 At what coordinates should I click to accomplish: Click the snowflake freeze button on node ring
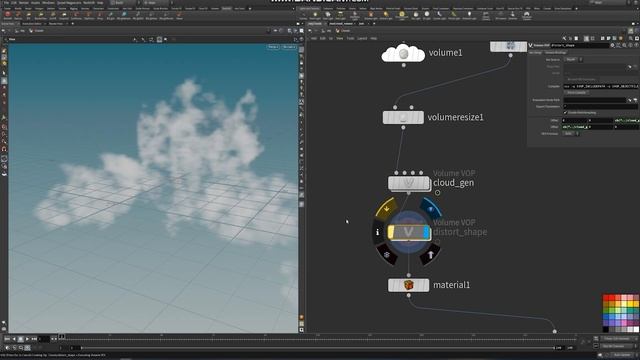(x=387, y=255)
